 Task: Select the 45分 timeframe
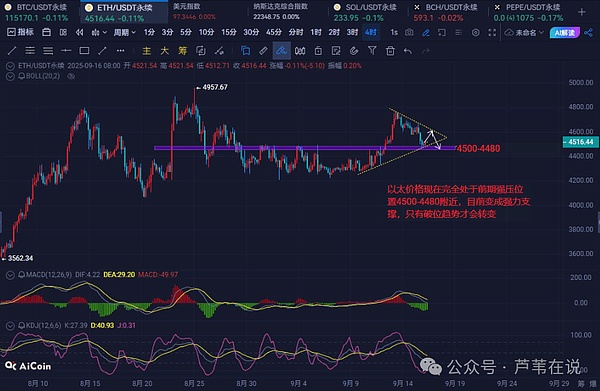(x=274, y=33)
